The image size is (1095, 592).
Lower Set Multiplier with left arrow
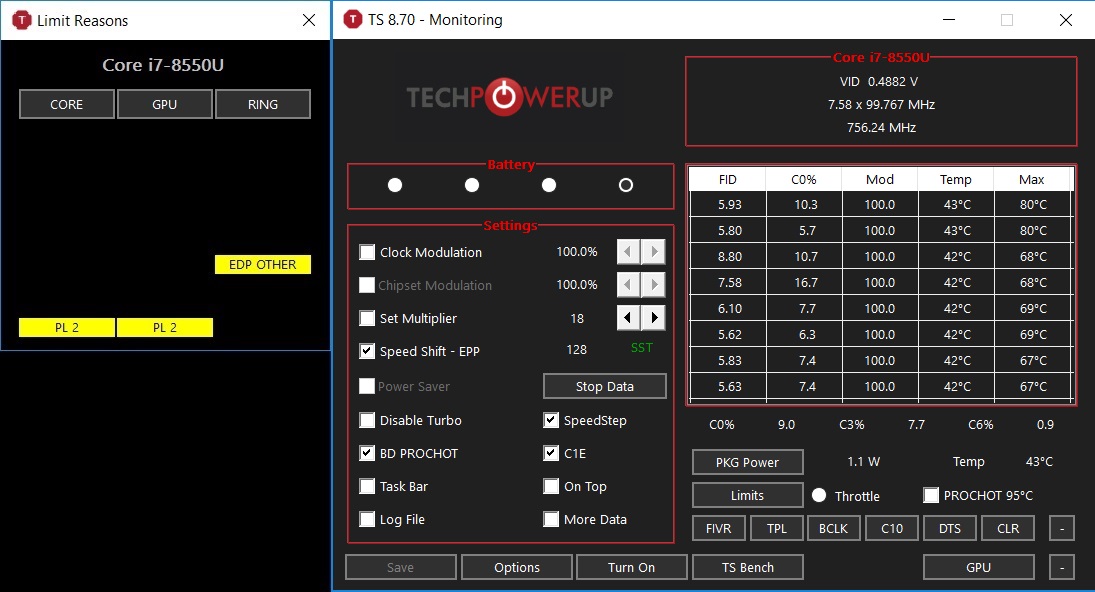[x=628, y=318]
